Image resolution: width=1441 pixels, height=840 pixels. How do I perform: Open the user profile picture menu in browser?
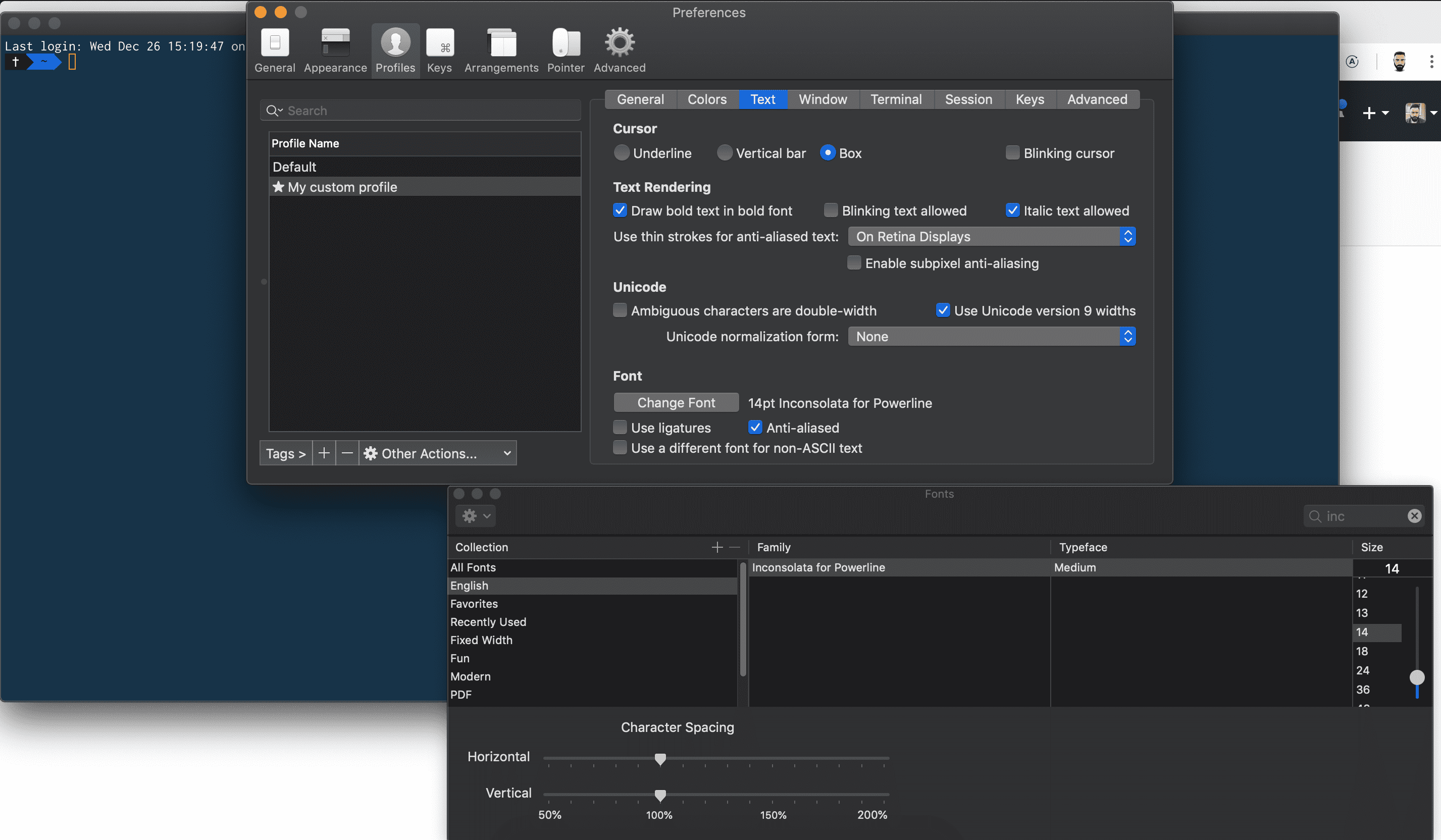tap(1420, 113)
